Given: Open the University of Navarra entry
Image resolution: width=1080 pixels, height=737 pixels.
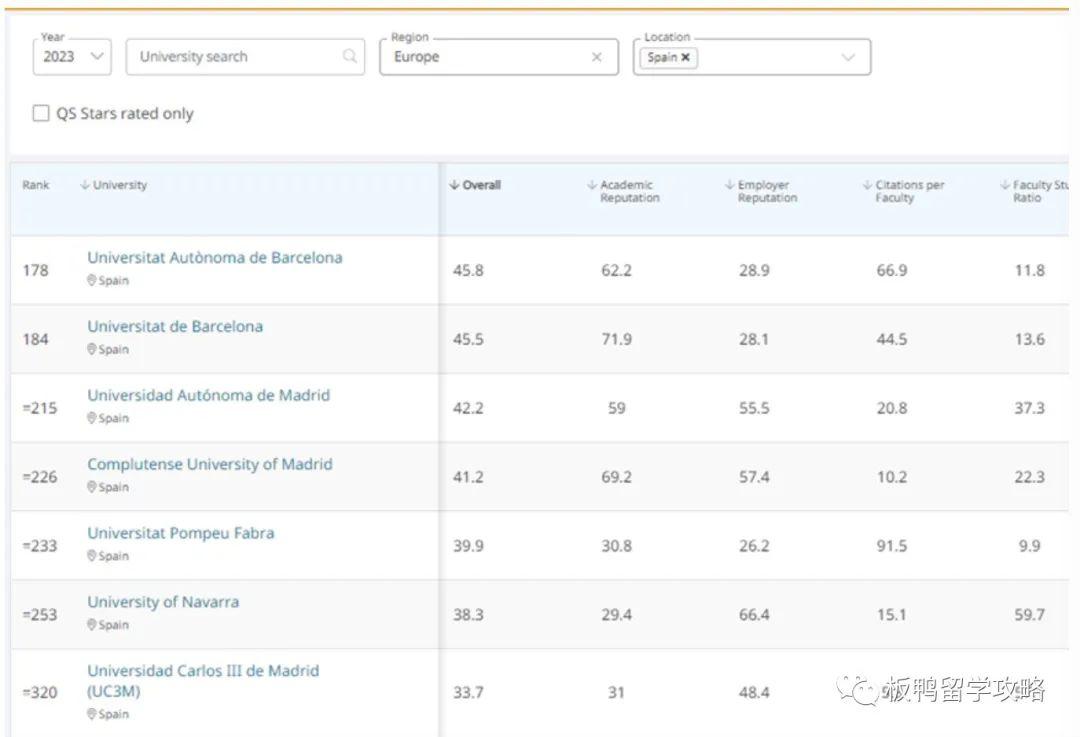Looking at the screenshot, I should click(x=163, y=602).
